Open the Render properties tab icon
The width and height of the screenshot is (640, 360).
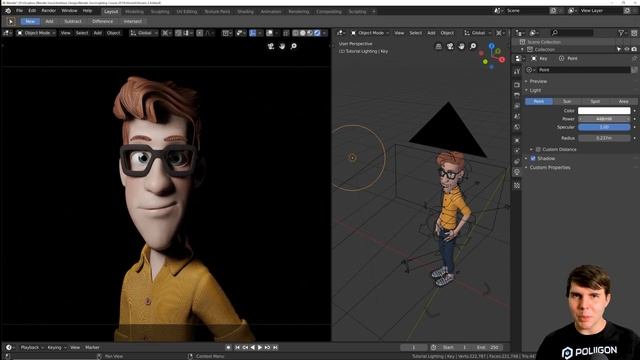coord(517,85)
